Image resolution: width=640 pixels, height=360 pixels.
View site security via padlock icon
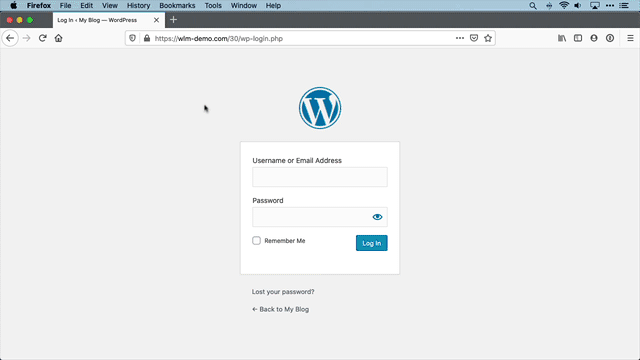click(147, 38)
